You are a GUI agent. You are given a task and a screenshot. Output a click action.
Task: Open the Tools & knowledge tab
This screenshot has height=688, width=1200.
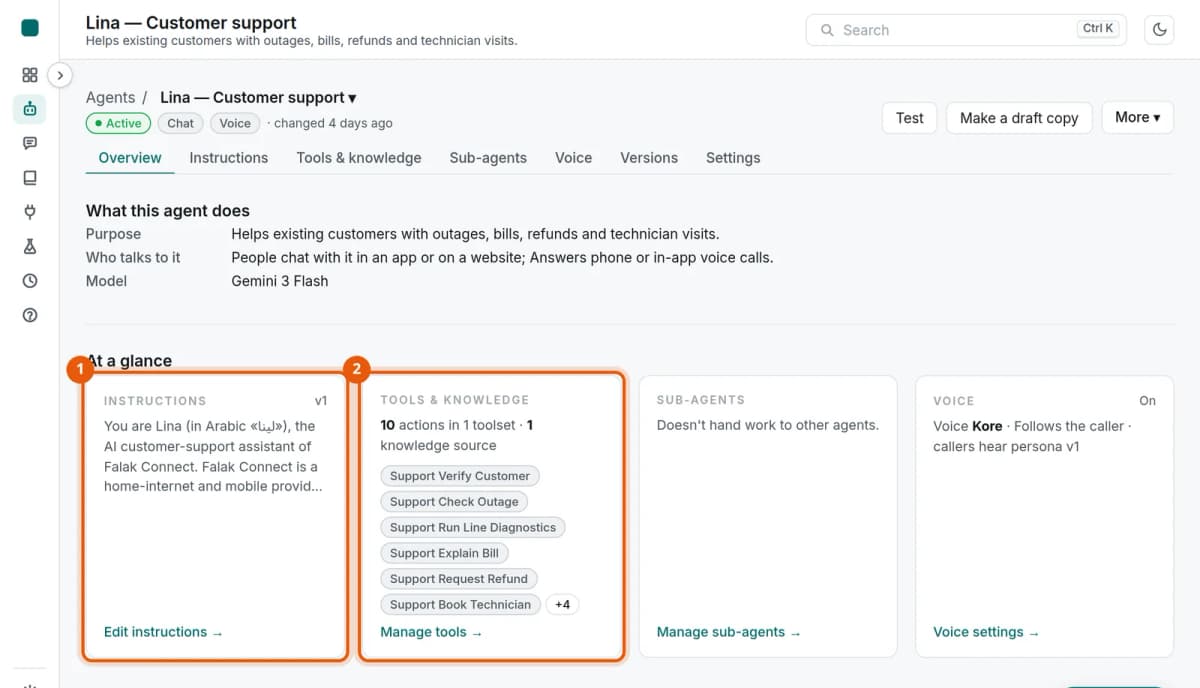coord(359,158)
